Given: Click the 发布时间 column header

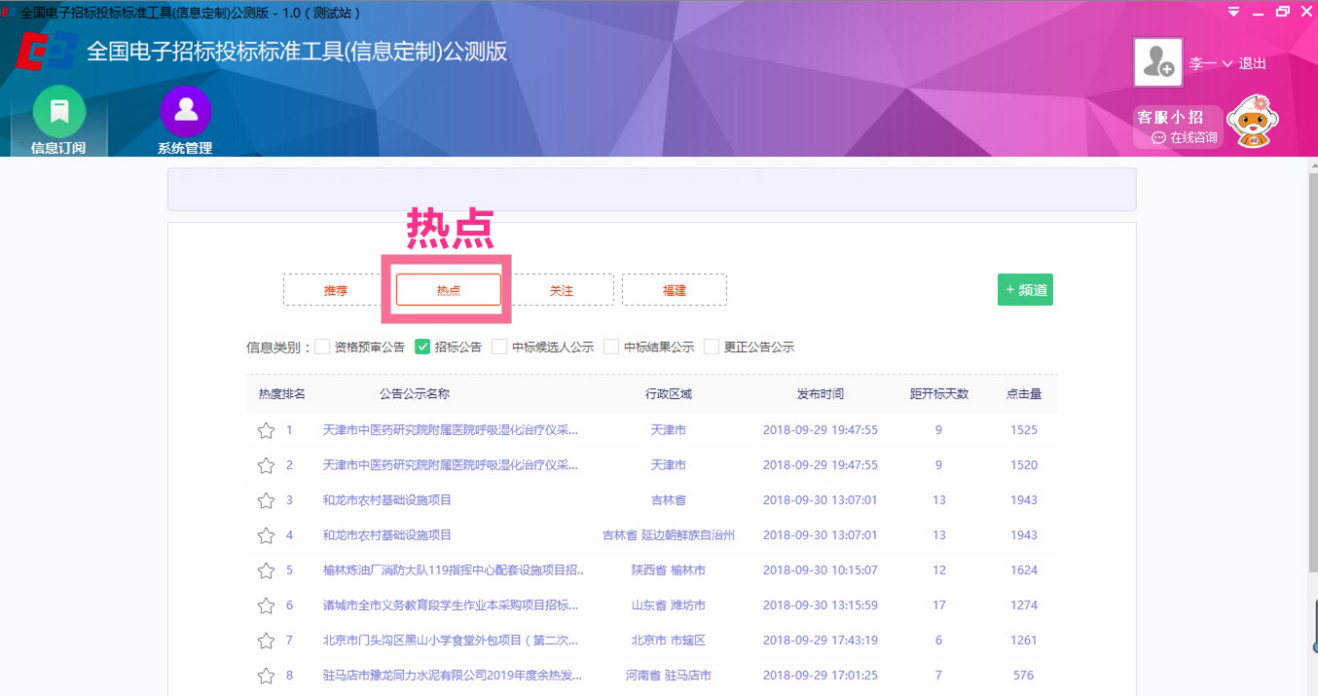Looking at the screenshot, I should pos(820,394).
